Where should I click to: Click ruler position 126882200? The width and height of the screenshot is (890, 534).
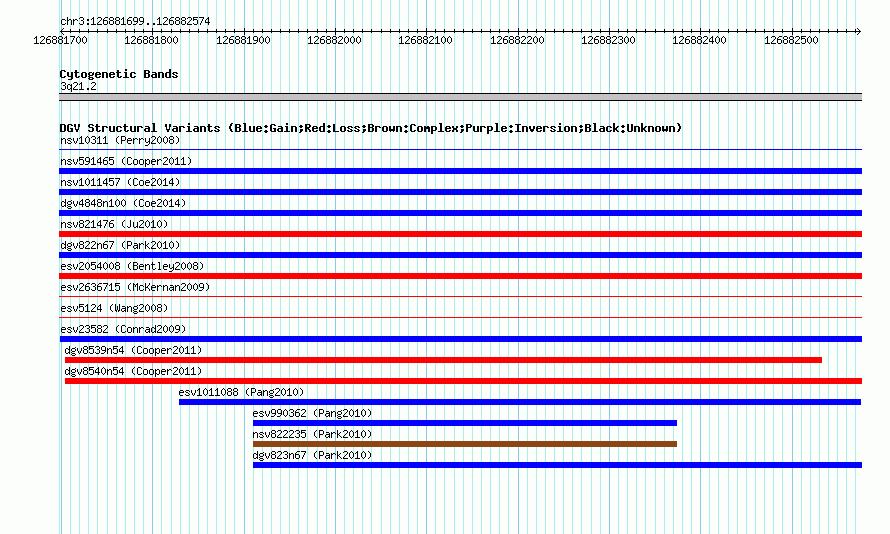tap(517, 40)
